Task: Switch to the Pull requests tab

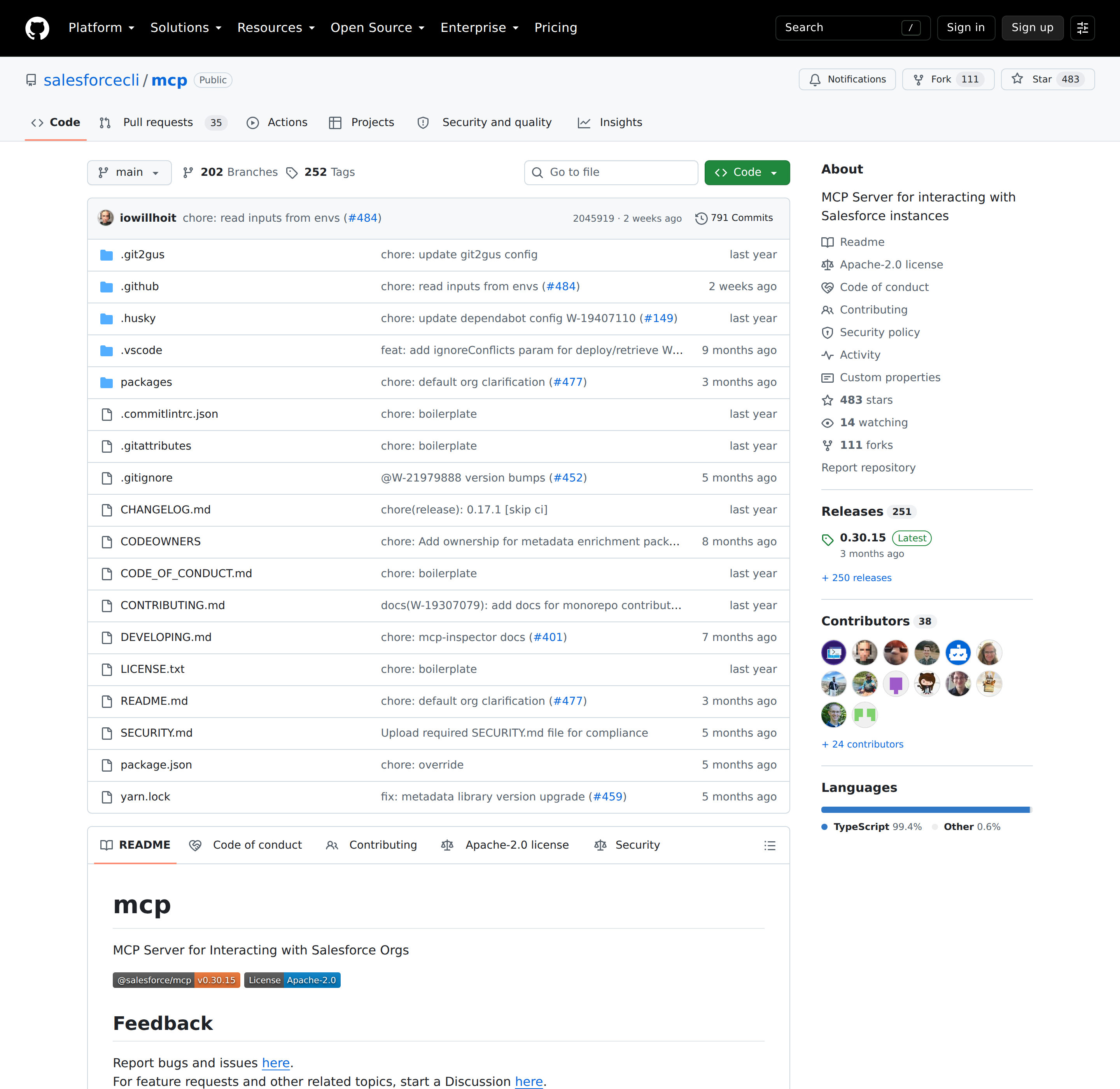Action: [163, 123]
